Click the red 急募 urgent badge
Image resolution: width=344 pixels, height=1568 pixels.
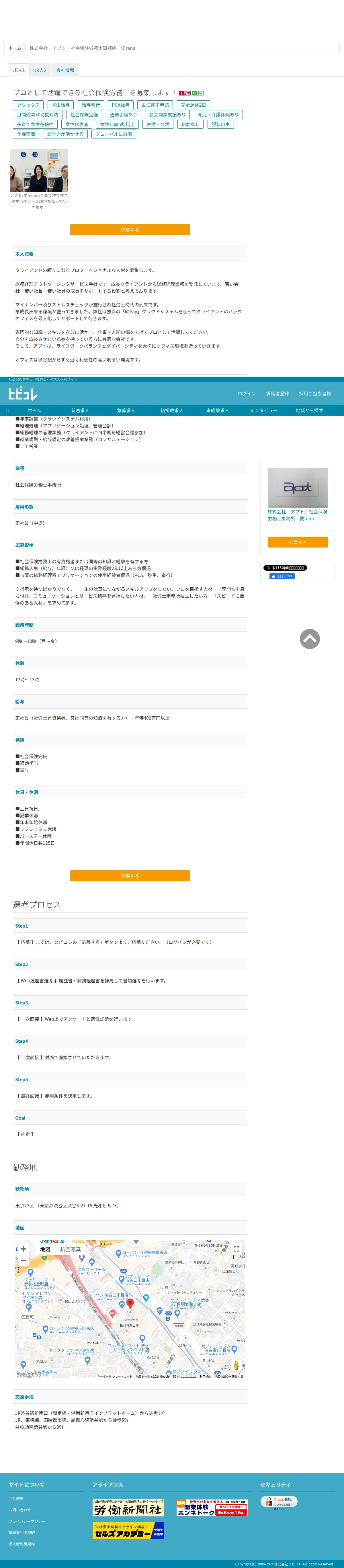[x=185, y=93]
